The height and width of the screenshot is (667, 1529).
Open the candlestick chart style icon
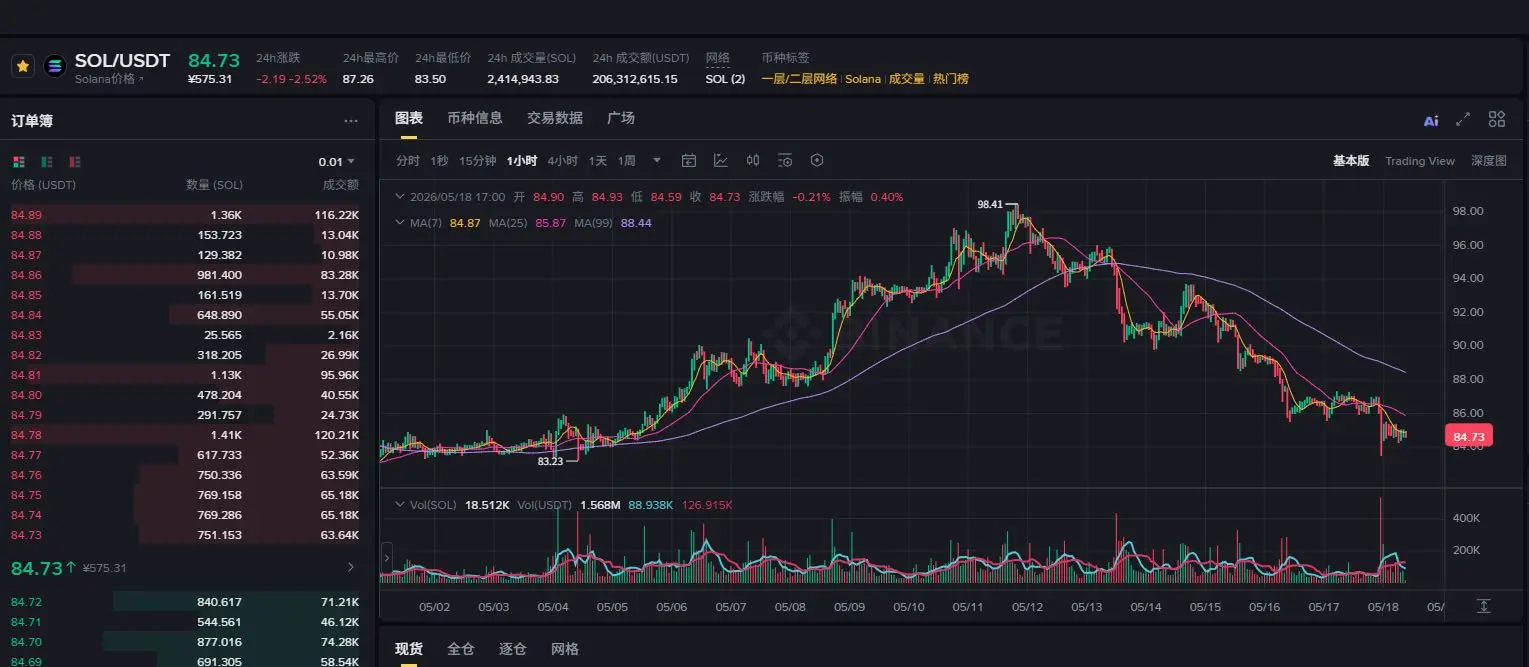[753, 160]
